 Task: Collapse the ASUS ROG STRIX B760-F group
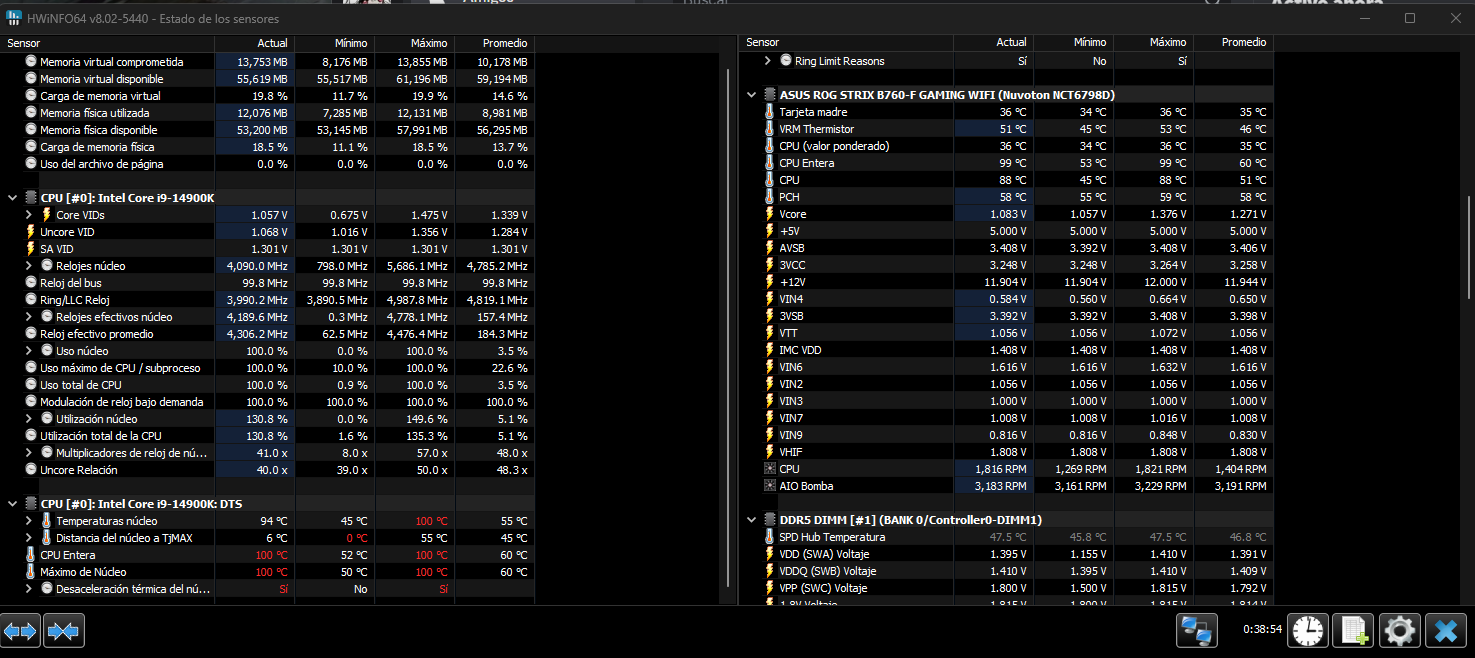tap(751, 95)
